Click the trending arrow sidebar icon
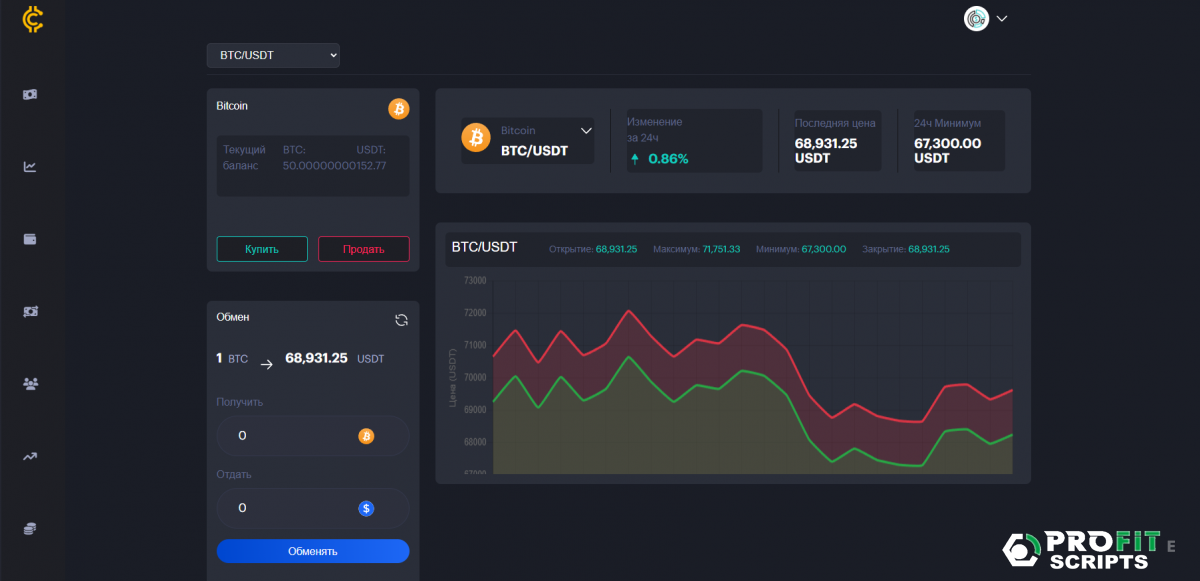This screenshot has width=1200, height=581. [x=30, y=457]
